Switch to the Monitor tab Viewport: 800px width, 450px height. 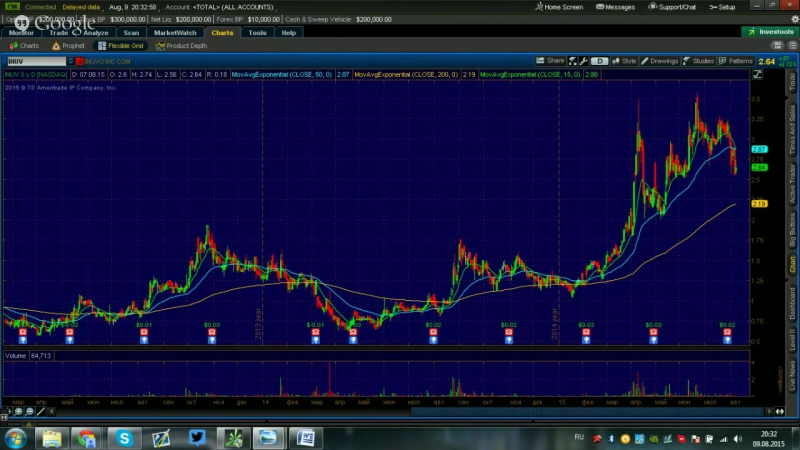pos(21,33)
